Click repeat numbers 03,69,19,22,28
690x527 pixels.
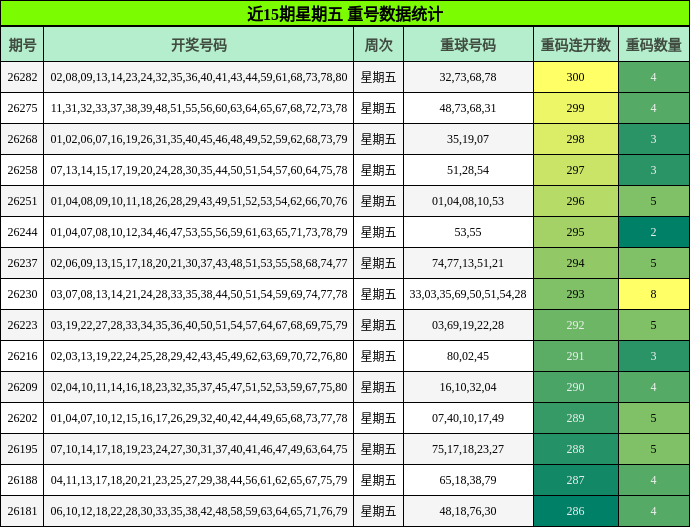pyautogui.click(x=468, y=325)
